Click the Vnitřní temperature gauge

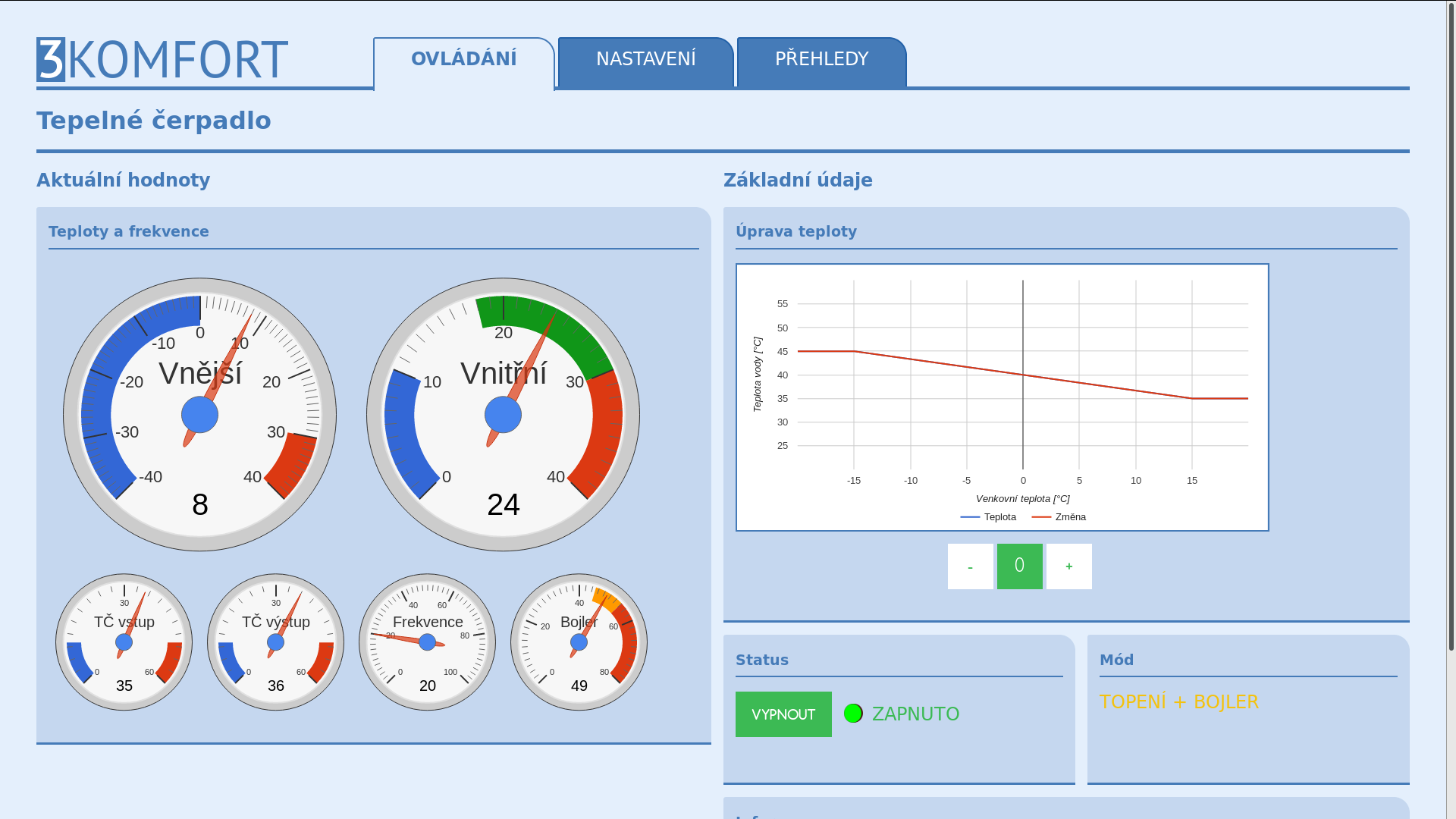click(504, 415)
